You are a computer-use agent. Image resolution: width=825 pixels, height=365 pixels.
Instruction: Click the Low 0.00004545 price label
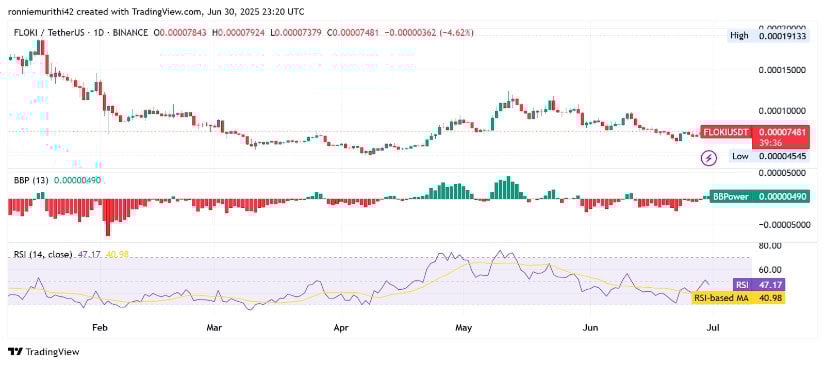point(768,156)
